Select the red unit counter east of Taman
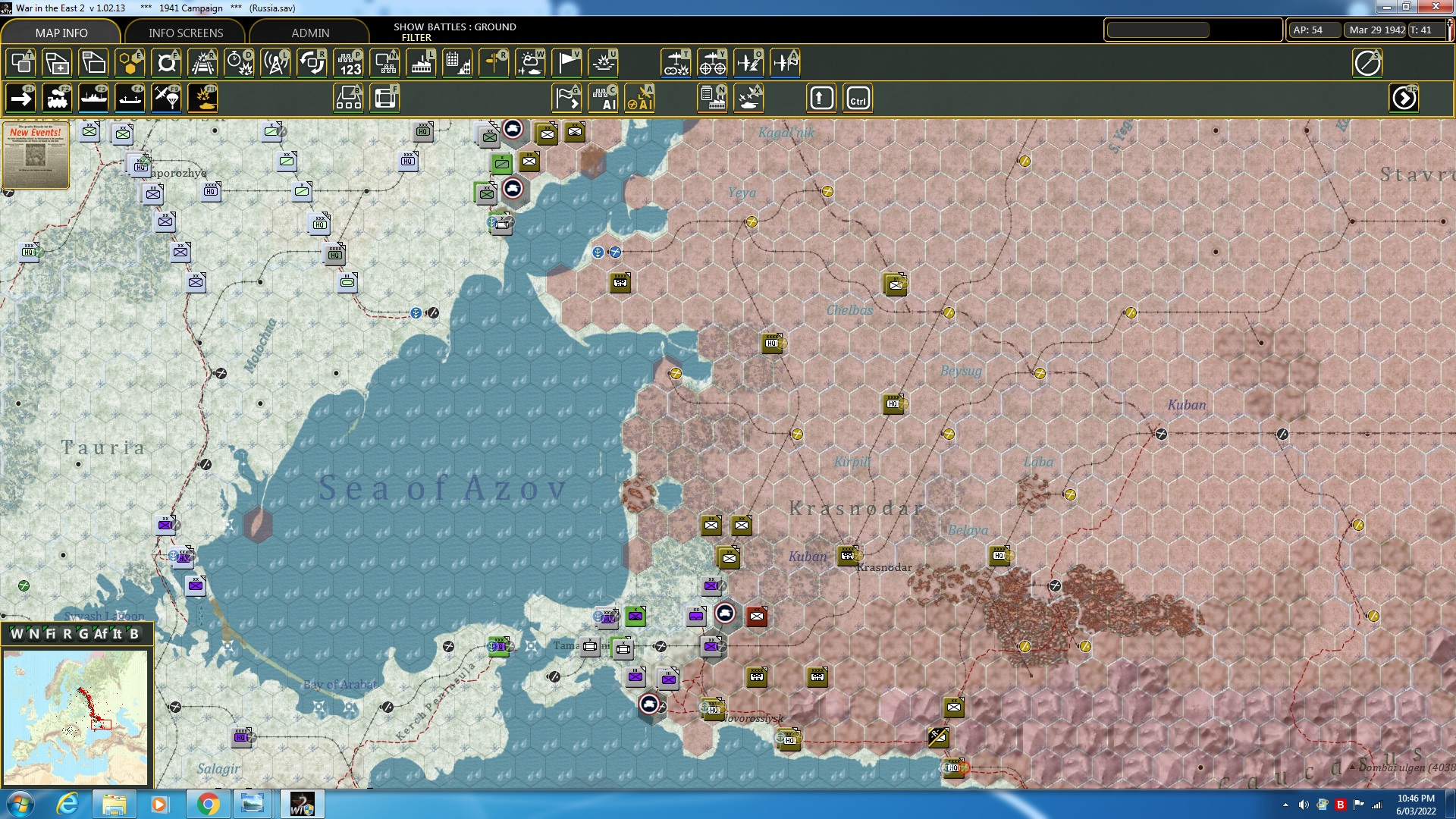This screenshot has height=819, width=1456. tap(756, 616)
